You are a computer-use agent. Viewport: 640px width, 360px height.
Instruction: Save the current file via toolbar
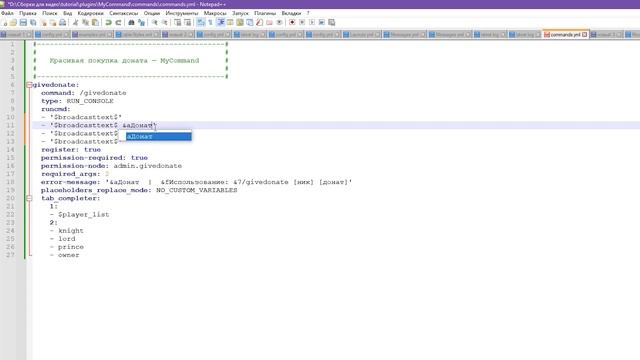23,22
